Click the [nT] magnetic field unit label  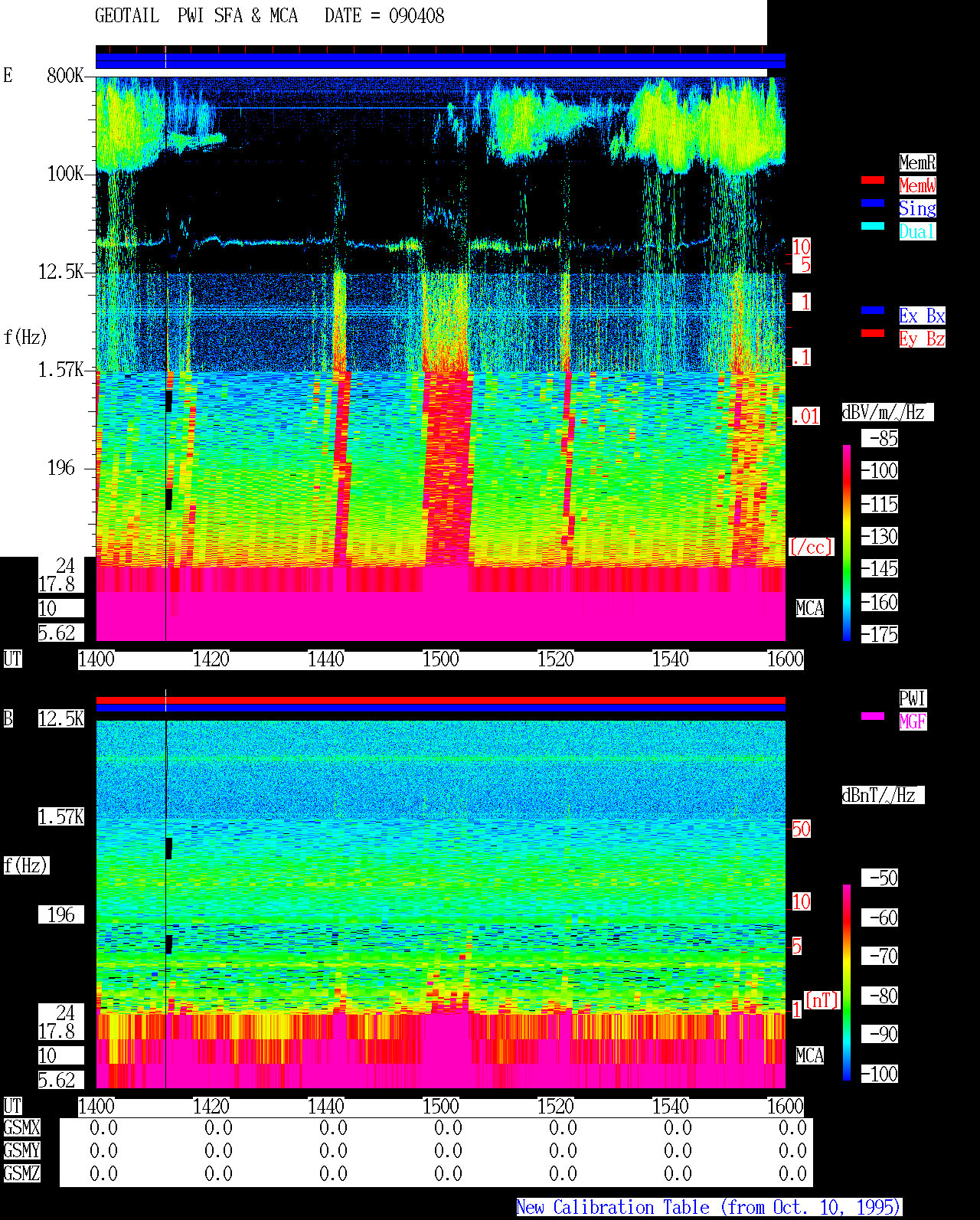pyautogui.click(x=822, y=1000)
